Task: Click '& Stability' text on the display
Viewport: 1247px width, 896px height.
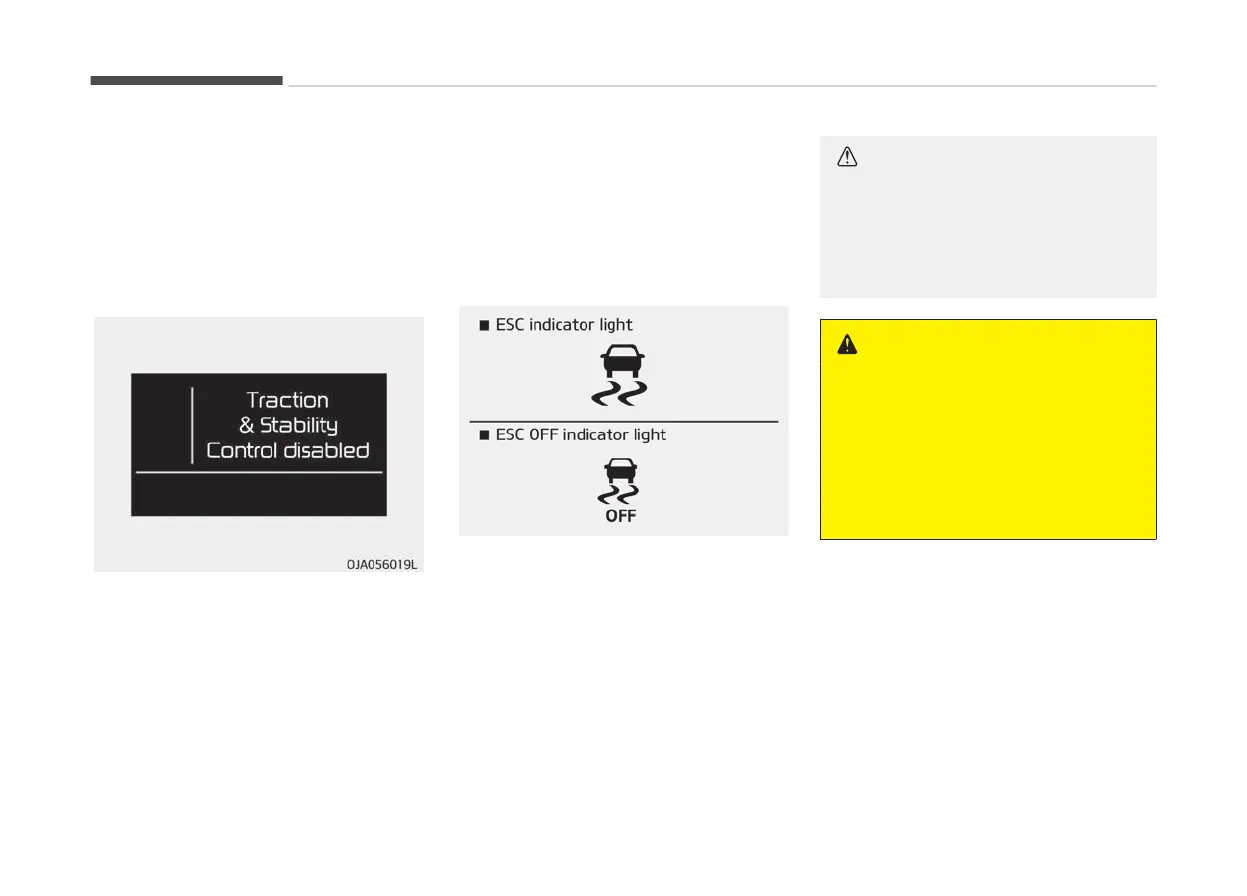Action: click(x=288, y=425)
